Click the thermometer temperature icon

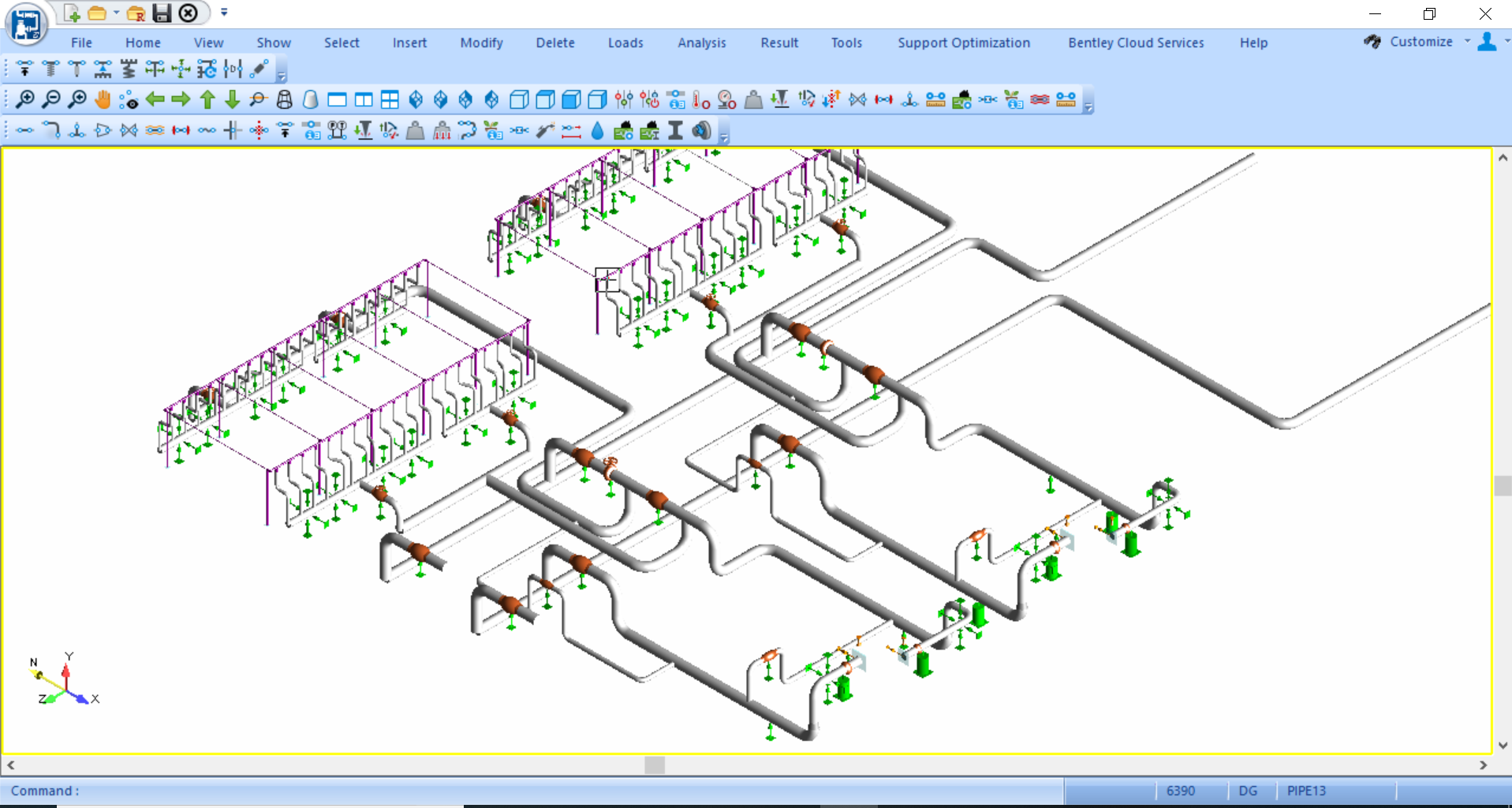click(x=700, y=99)
